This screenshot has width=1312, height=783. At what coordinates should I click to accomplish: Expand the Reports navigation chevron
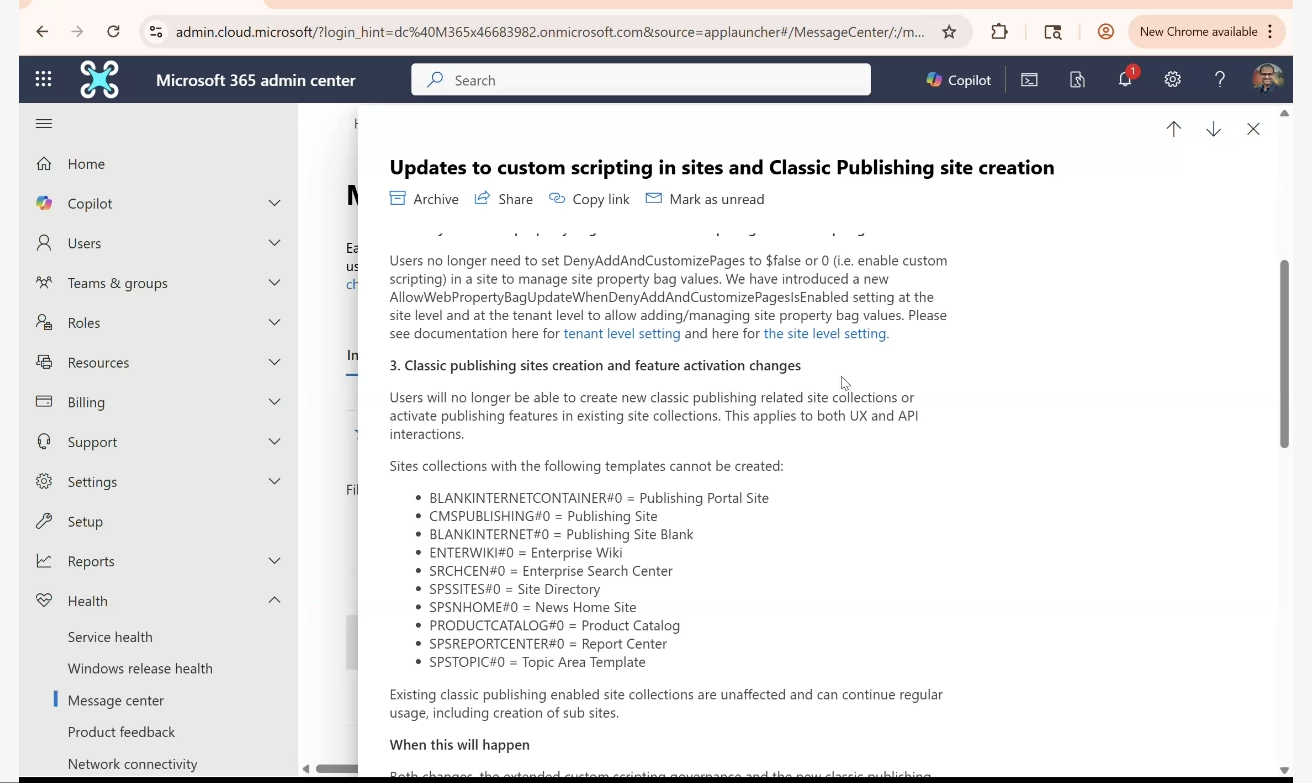[275, 561]
